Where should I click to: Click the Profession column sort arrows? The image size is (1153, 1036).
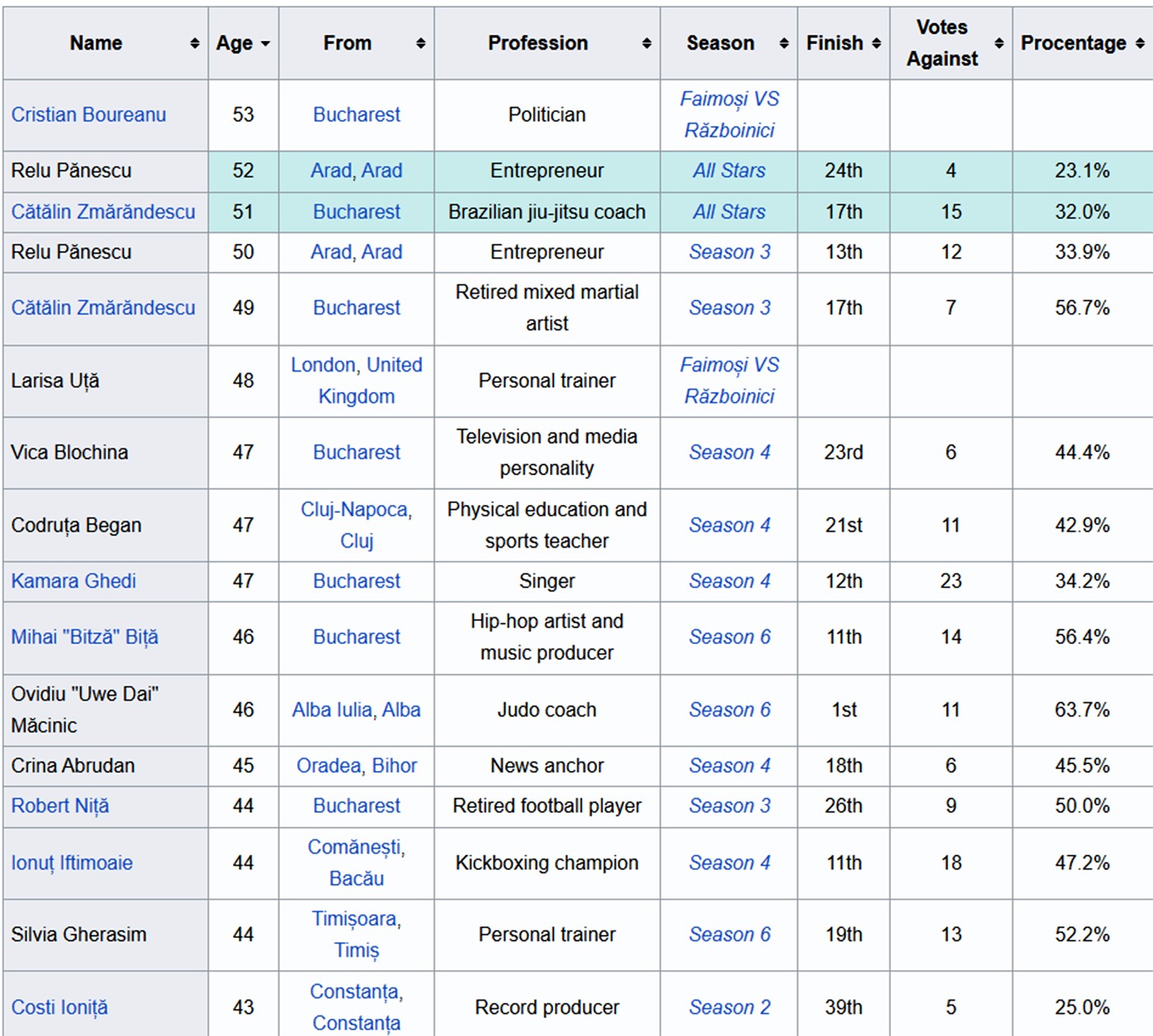point(647,44)
